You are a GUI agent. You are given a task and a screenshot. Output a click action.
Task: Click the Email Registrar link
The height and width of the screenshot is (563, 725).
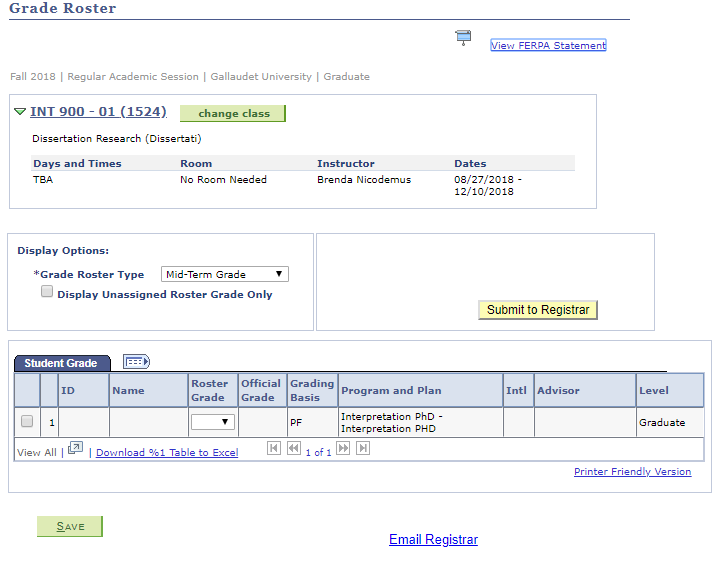[433, 540]
